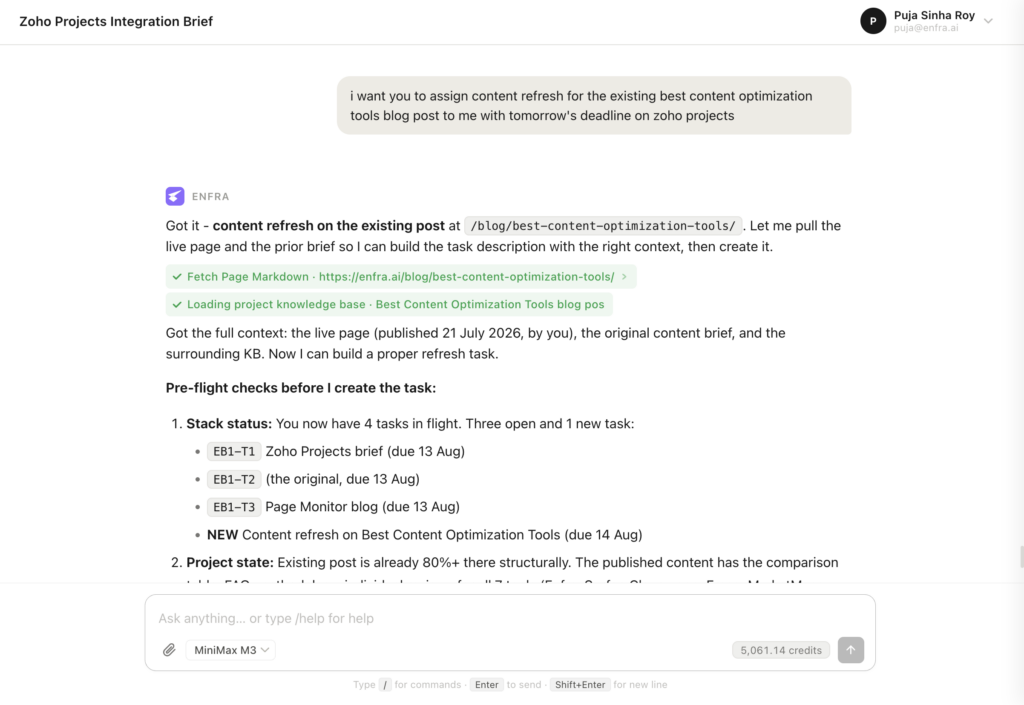Click the checkmark beside Loading project knowledge base
Screen dimensions: 1024x705
(177, 304)
